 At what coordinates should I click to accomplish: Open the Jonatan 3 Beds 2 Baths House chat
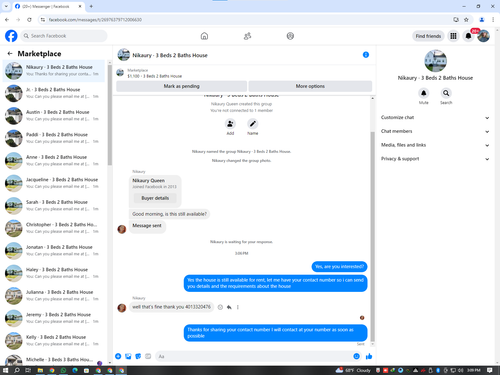coord(54,250)
